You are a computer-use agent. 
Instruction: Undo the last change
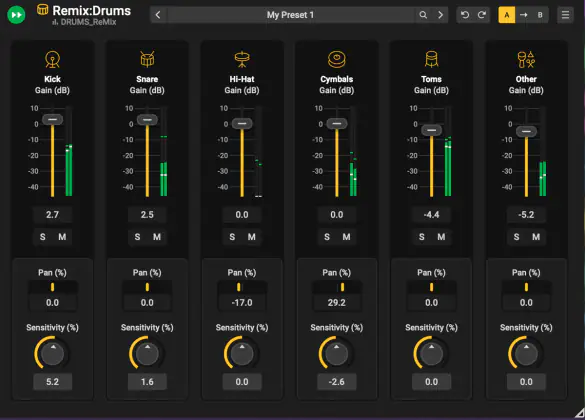[465, 15]
